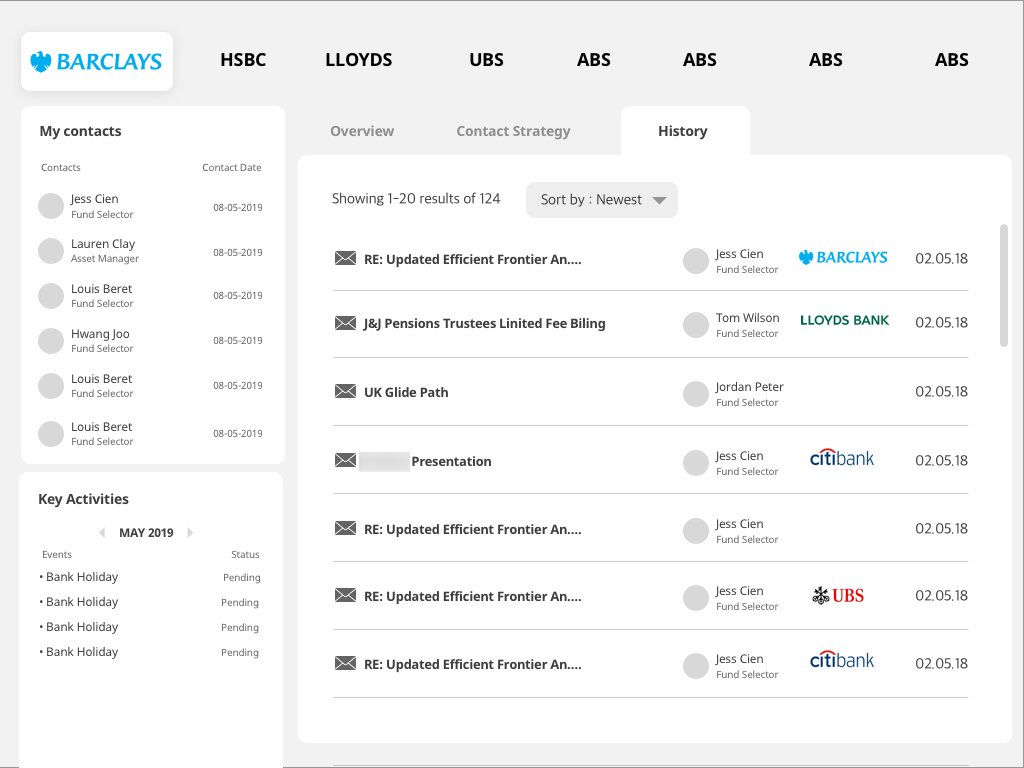The width and height of the screenshot is (1024, 768).
Task: Go to previous month in Key Activities
Action: coord(102,533)
